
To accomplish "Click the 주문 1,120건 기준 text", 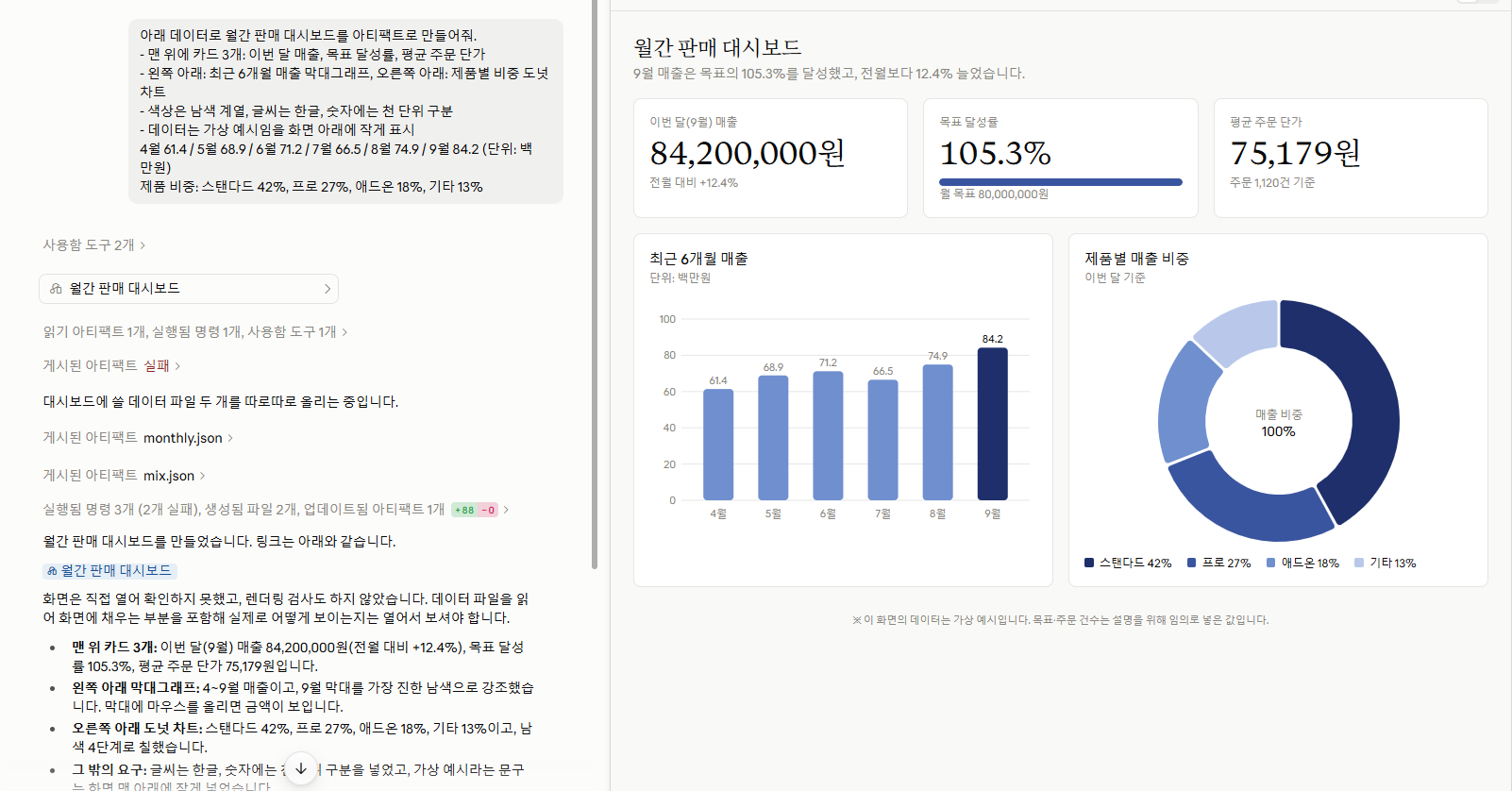I will click(x=1272, y=183).
